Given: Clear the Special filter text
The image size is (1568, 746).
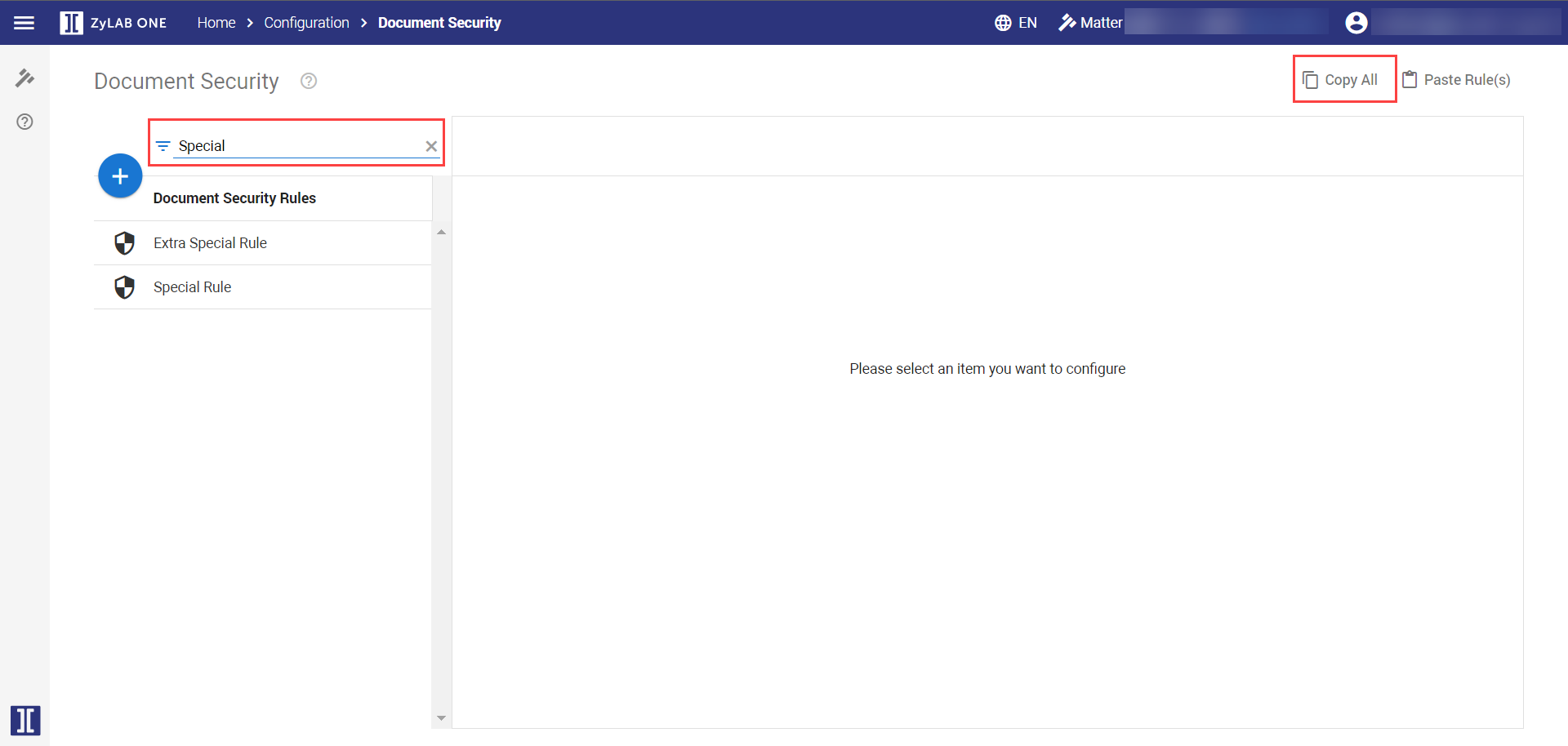Looking at the screenshot, I should 431,146.
